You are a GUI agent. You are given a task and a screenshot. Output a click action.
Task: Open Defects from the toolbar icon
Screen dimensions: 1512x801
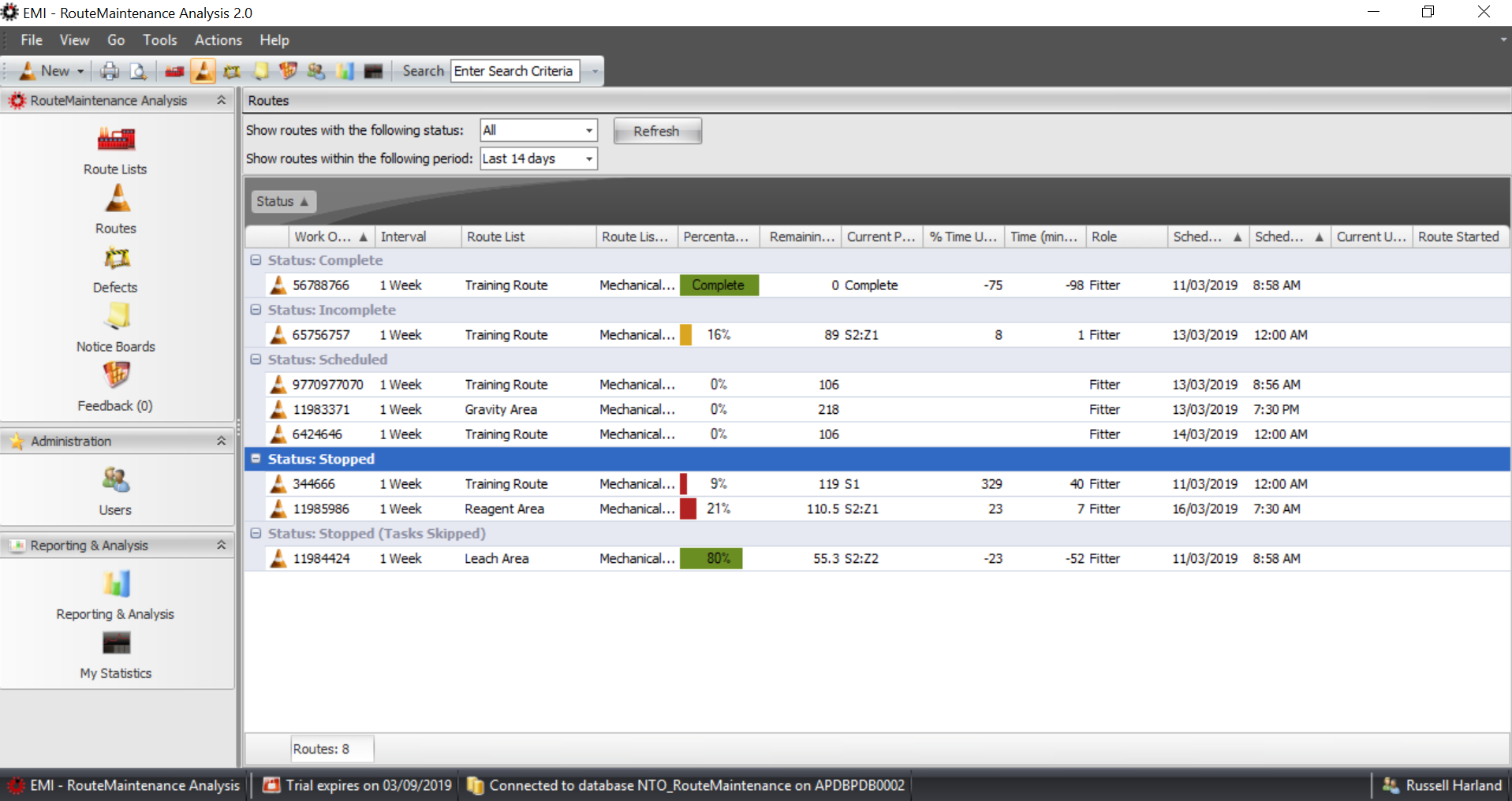pyautogui.click(x=231, y=71)
